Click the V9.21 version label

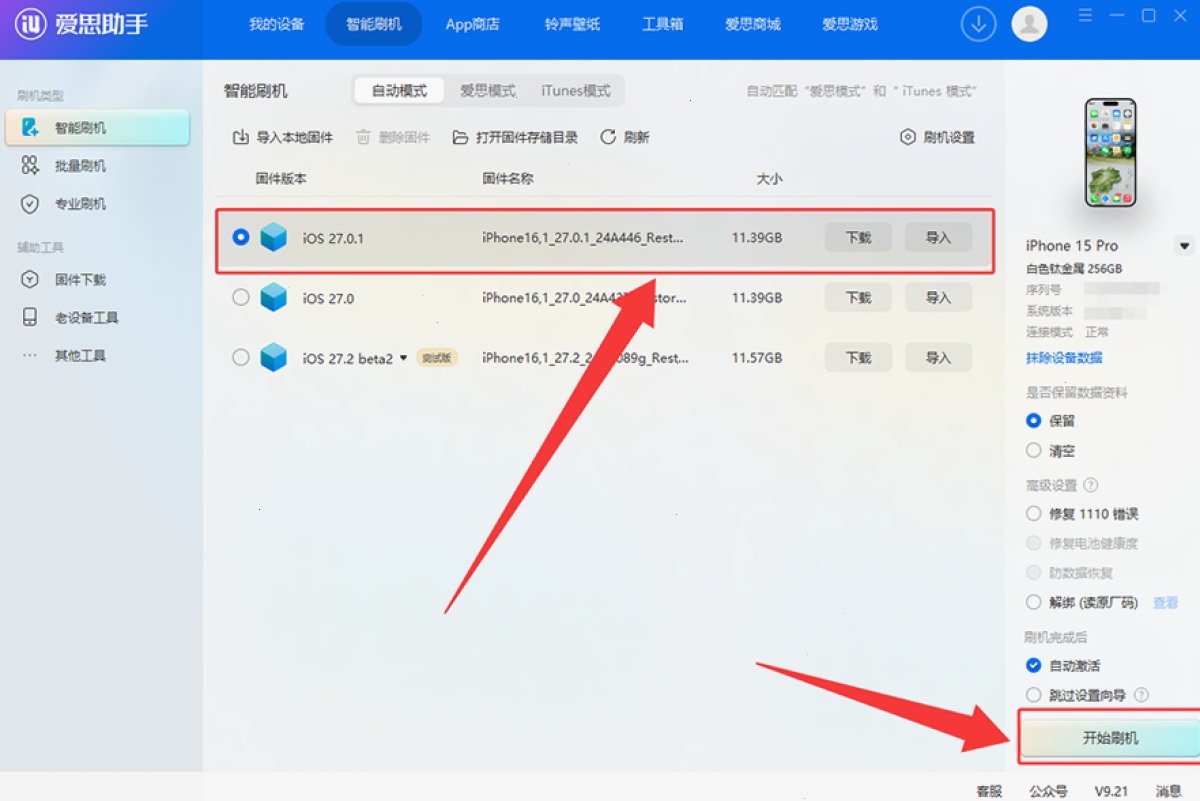1111,790
